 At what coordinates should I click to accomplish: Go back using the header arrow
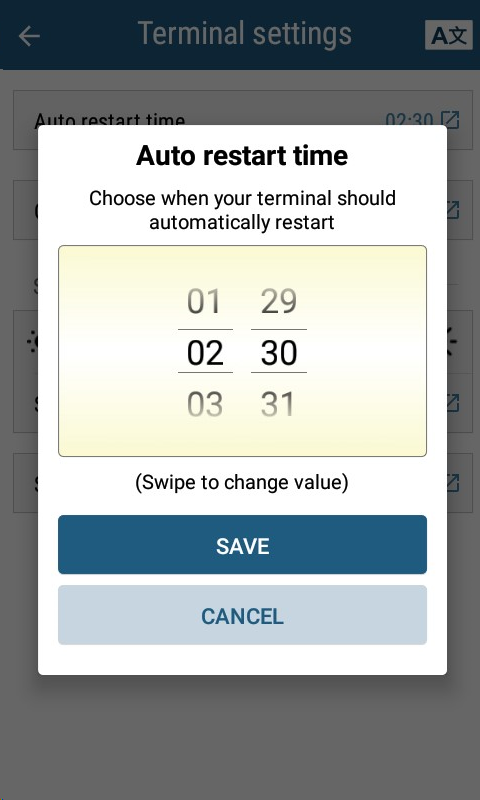pos(29,36)
